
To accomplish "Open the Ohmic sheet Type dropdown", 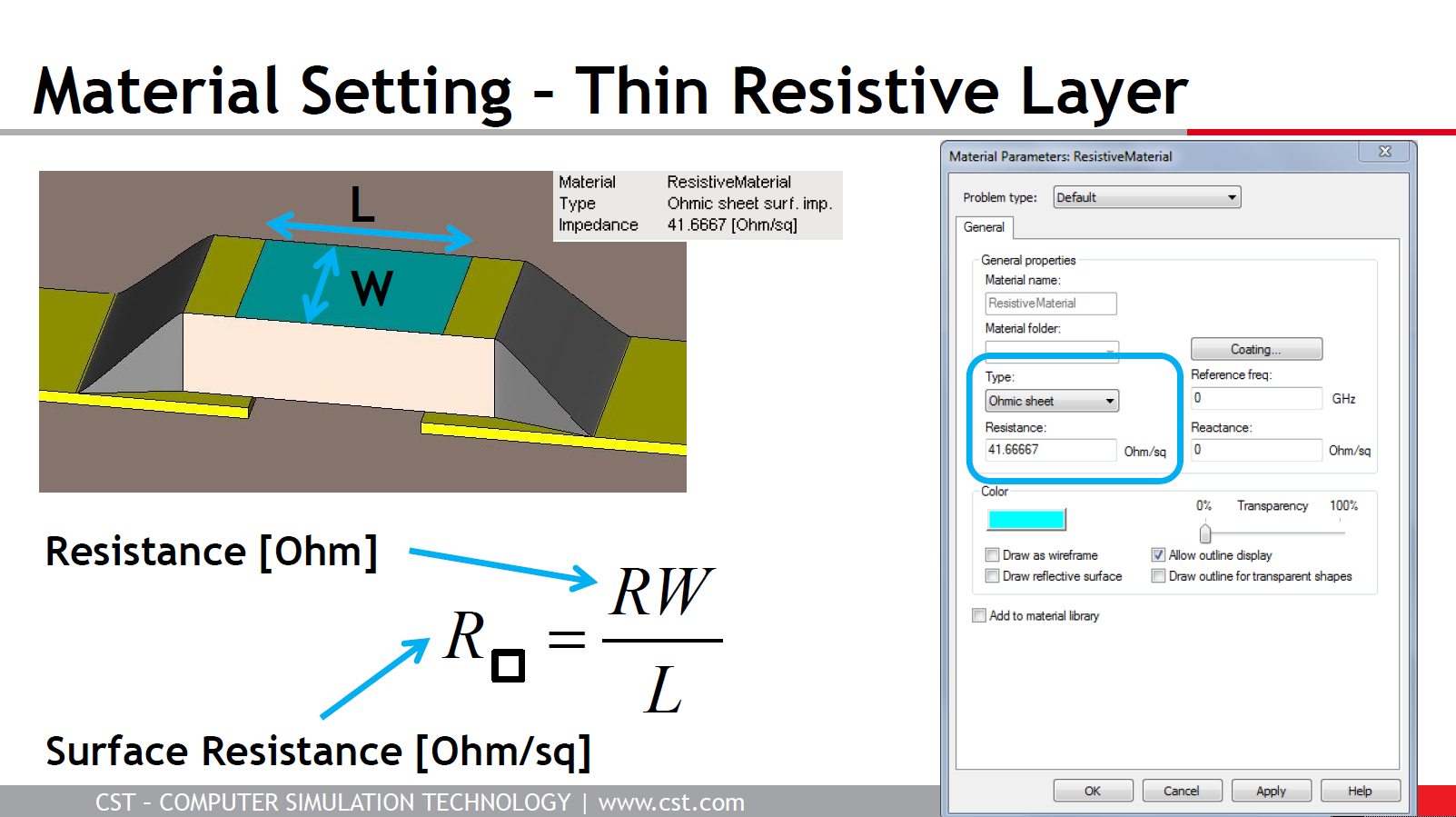I will 1052,401.
